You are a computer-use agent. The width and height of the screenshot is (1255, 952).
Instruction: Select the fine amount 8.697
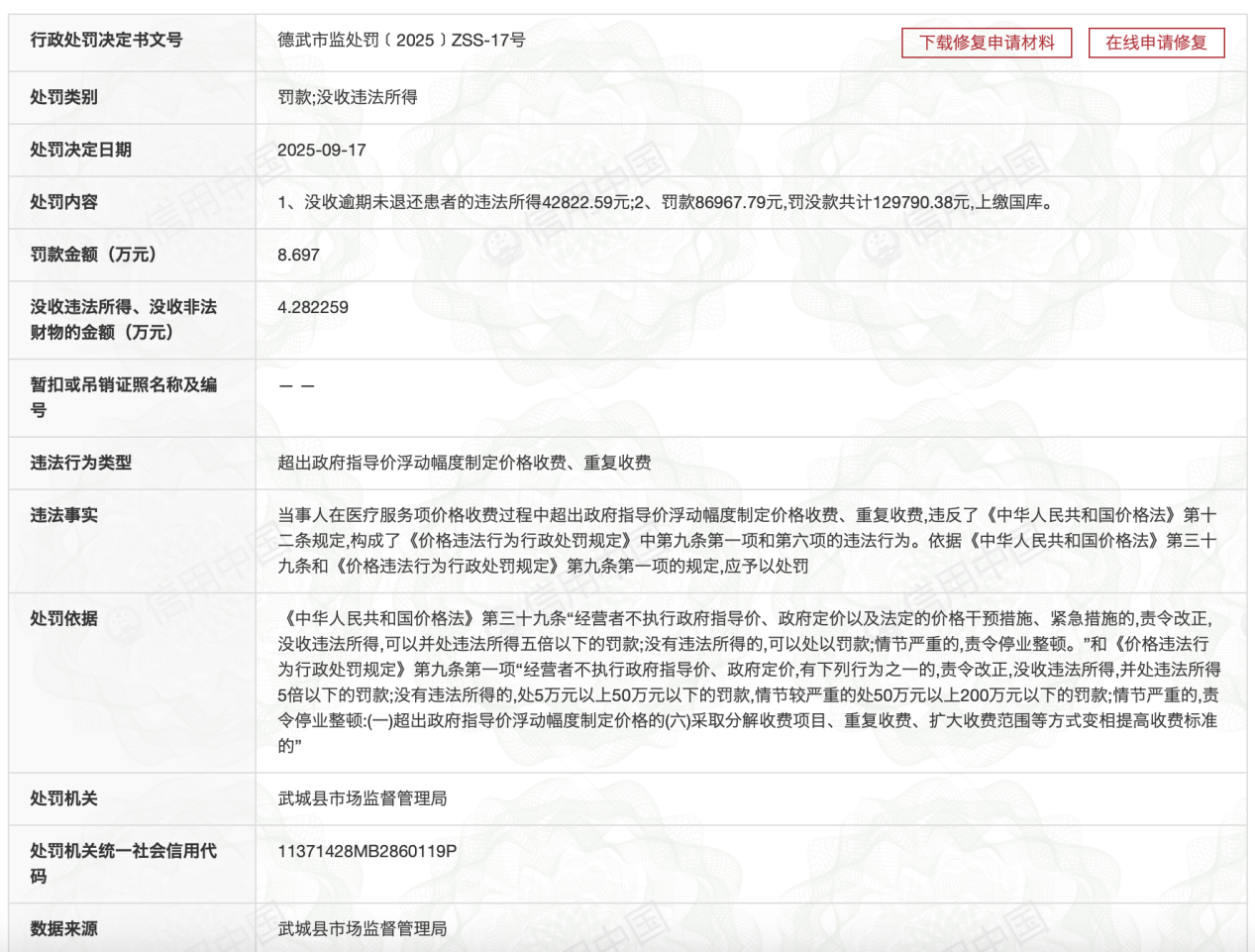(298, 255)
